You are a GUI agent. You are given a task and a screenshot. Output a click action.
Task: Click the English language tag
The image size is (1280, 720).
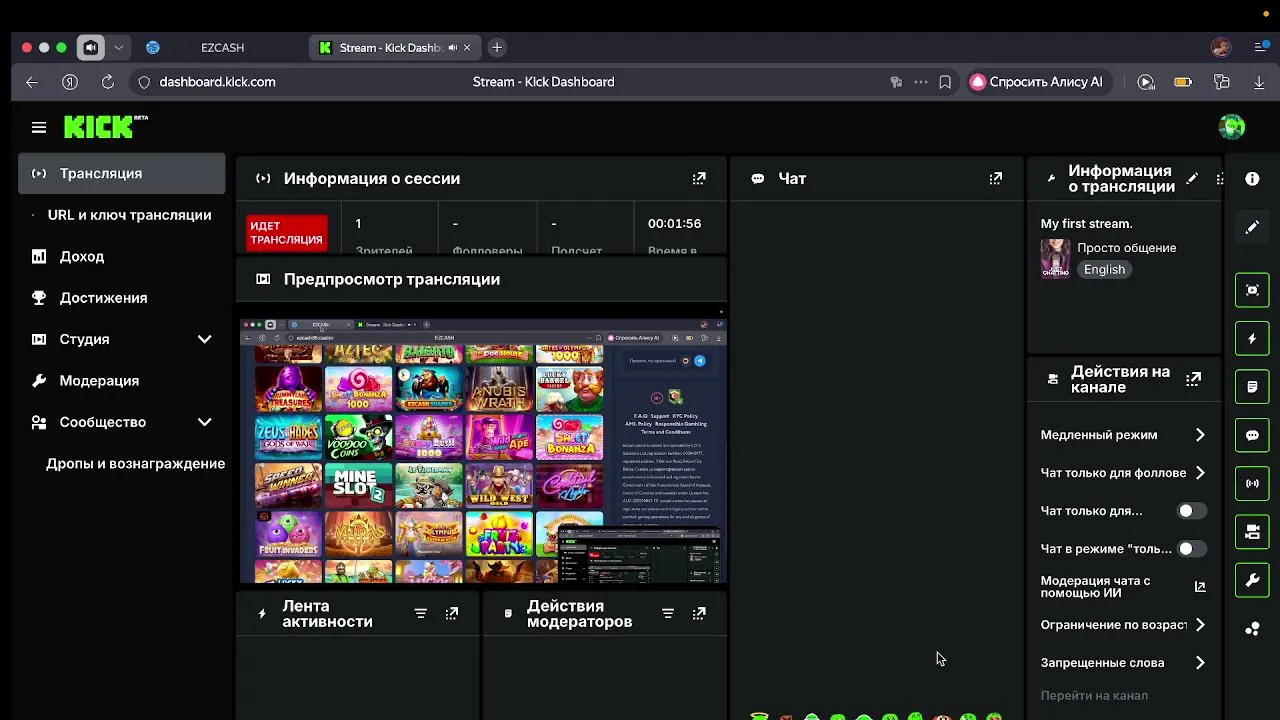pos(1104,270)
